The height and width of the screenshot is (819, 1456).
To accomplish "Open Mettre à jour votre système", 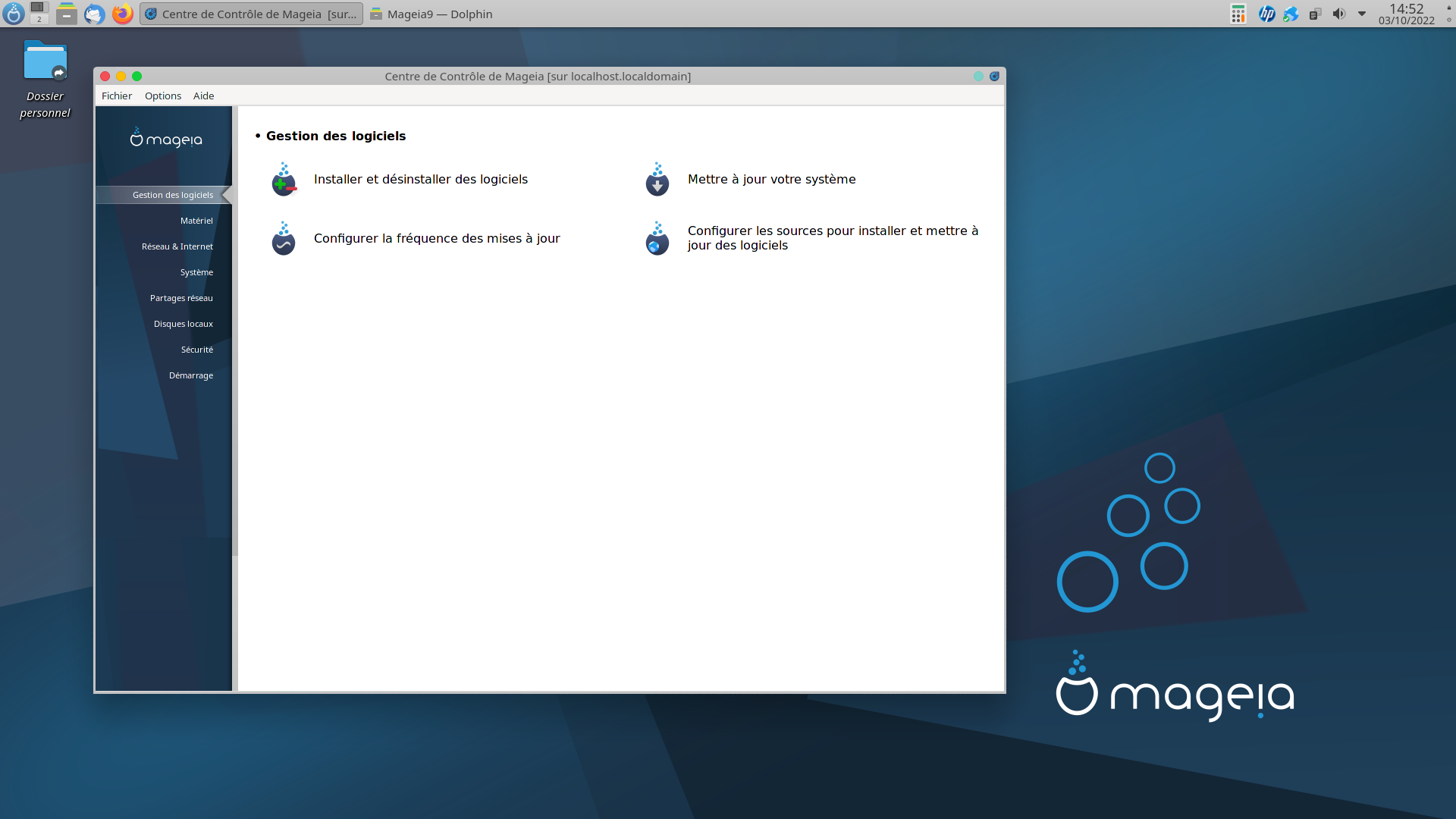I will pos(771,180).
